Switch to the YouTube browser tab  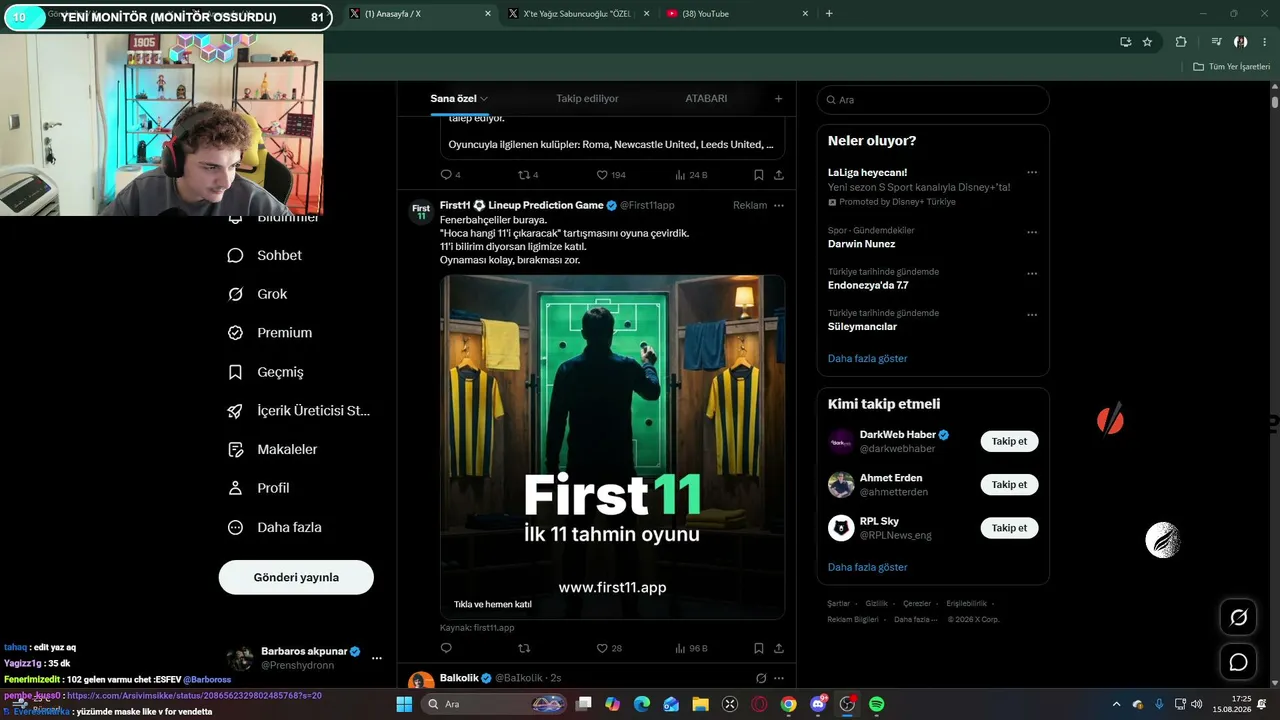click(737, 14)
